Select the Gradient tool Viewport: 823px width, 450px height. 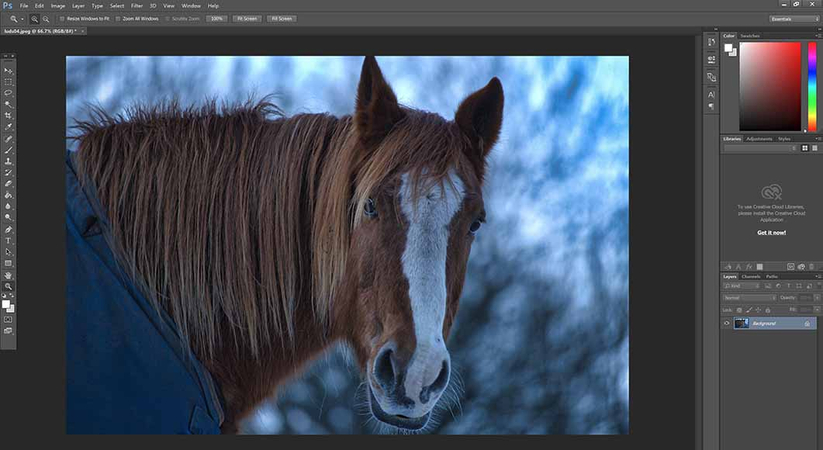click(8, 195)
